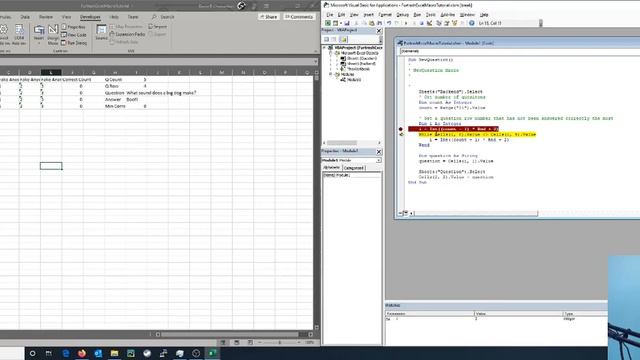Switch Excel to Normal view in status bar
Image resolution: width=640 pixels, height=360 pixels.
point(223,342)
